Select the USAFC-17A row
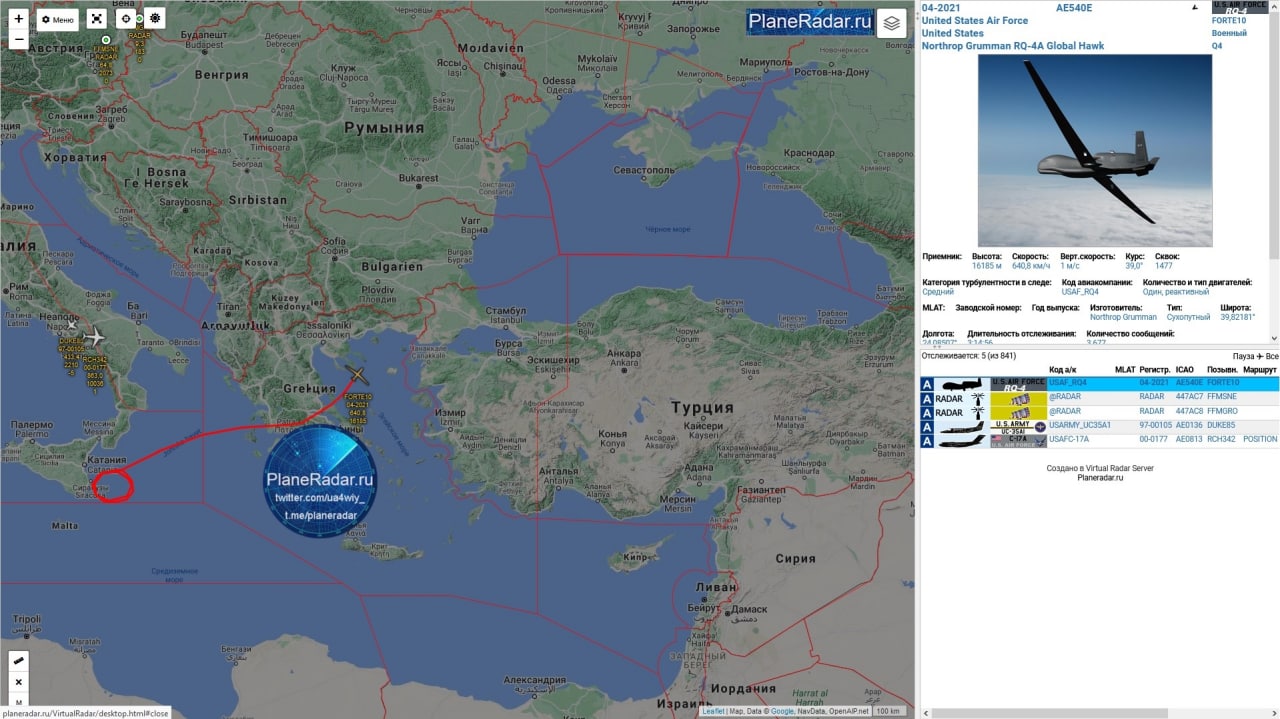 point(1099,439)
